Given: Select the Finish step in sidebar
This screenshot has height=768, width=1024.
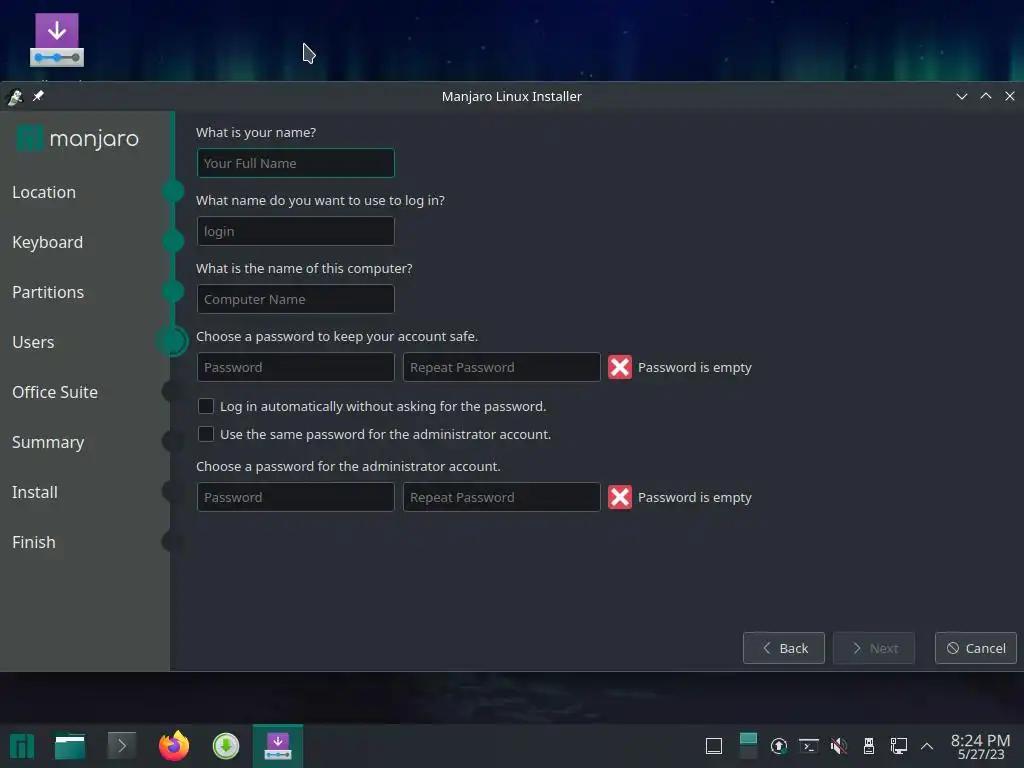Looking at the screenshot, I should tap(34, 542).
